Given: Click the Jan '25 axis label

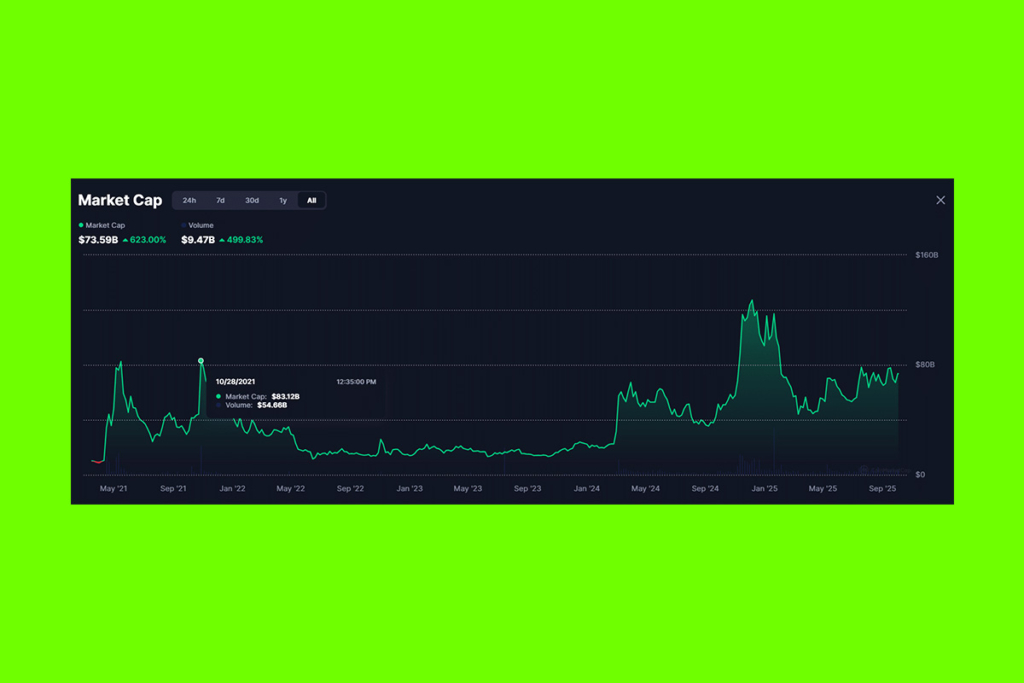Looking at the screenshot, I should 765,488.
